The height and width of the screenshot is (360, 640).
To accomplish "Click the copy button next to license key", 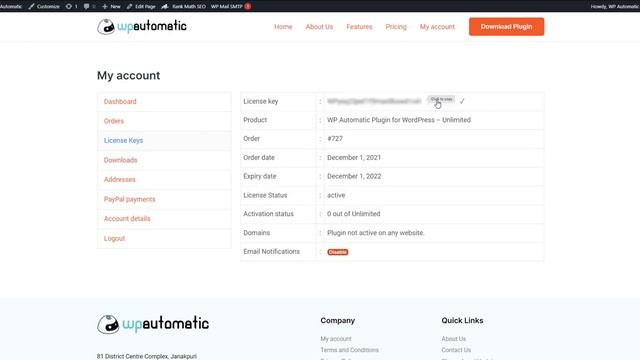I will tap(441, 99).
